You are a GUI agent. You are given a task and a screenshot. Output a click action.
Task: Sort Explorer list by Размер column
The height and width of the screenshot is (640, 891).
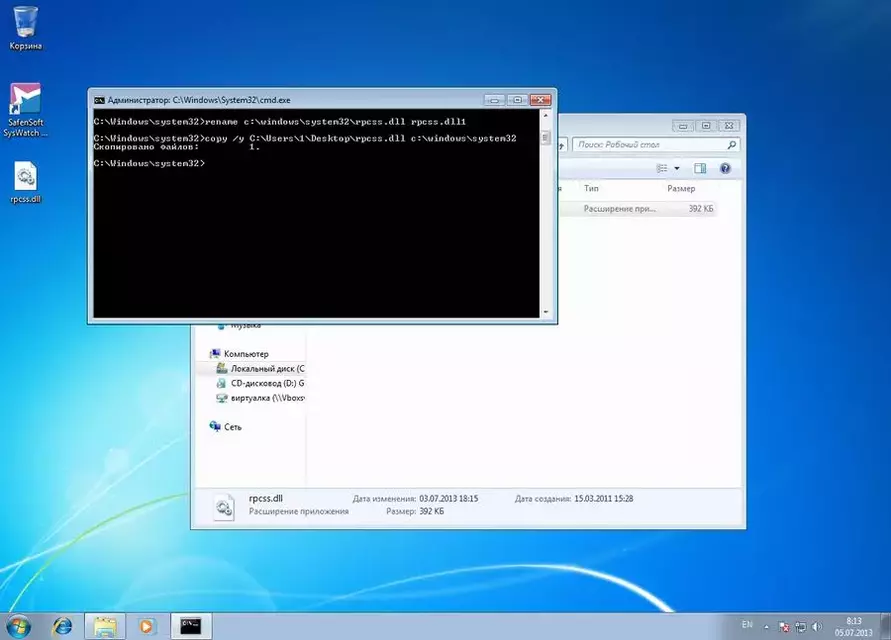click(681, 188)
